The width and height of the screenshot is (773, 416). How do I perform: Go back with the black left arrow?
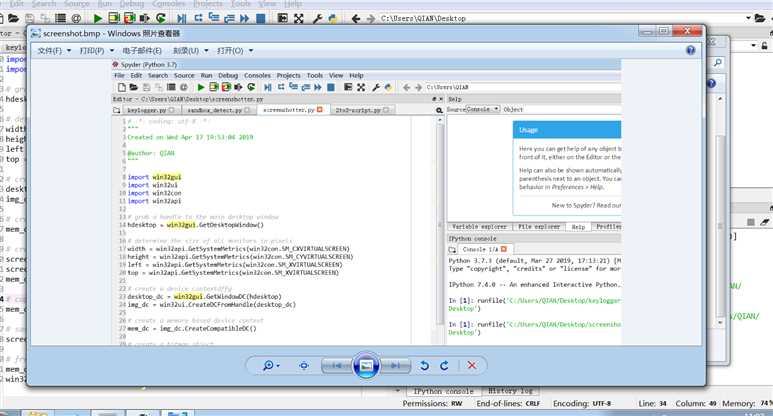click(356, 19)
